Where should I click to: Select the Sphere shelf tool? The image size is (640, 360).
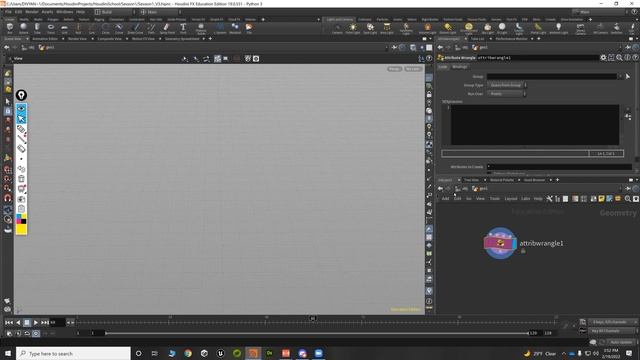coord(24,28)
